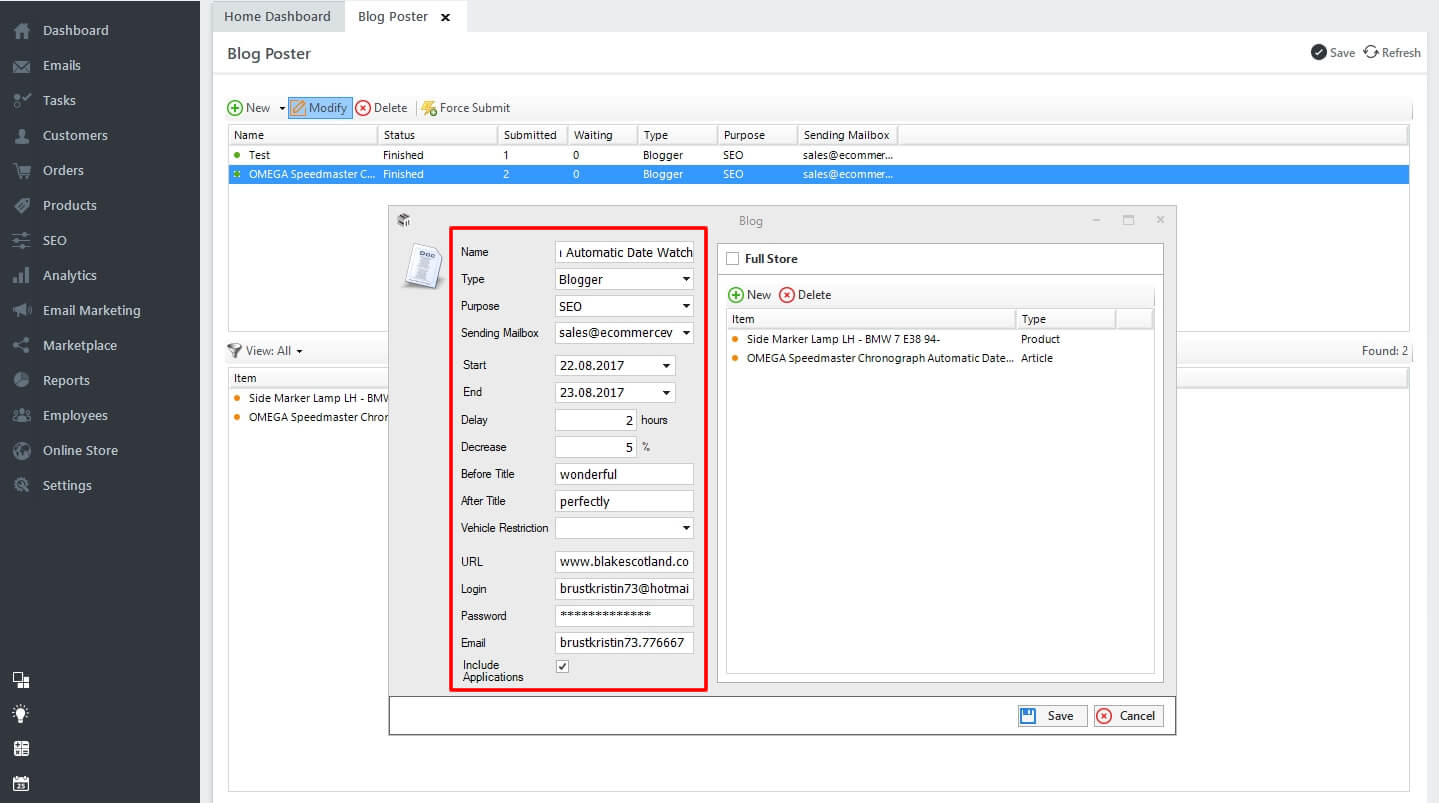The width and height of the screenshot is (1439, 803).
Task: Cancel the Blog dialog
Action: coord(1128,716)
